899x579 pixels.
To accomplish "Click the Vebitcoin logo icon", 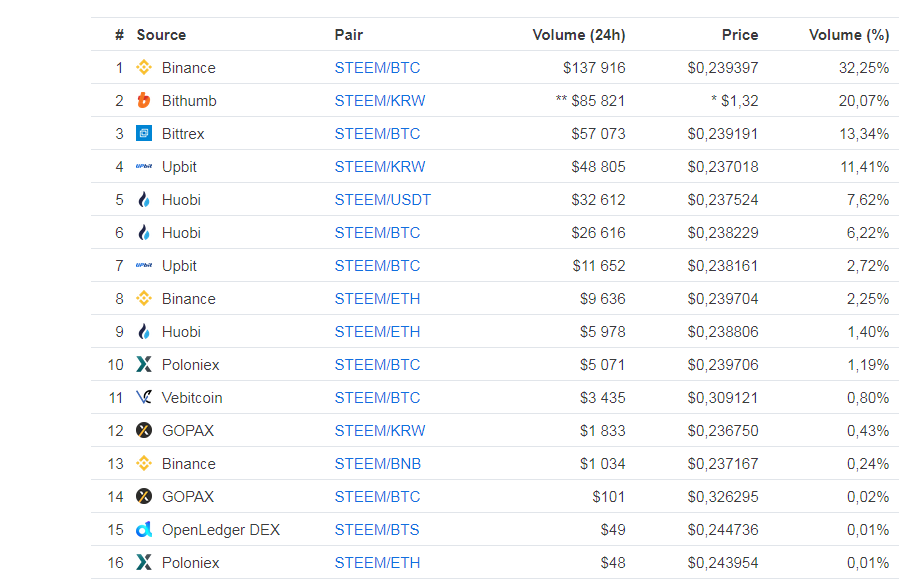I will 144,398.
